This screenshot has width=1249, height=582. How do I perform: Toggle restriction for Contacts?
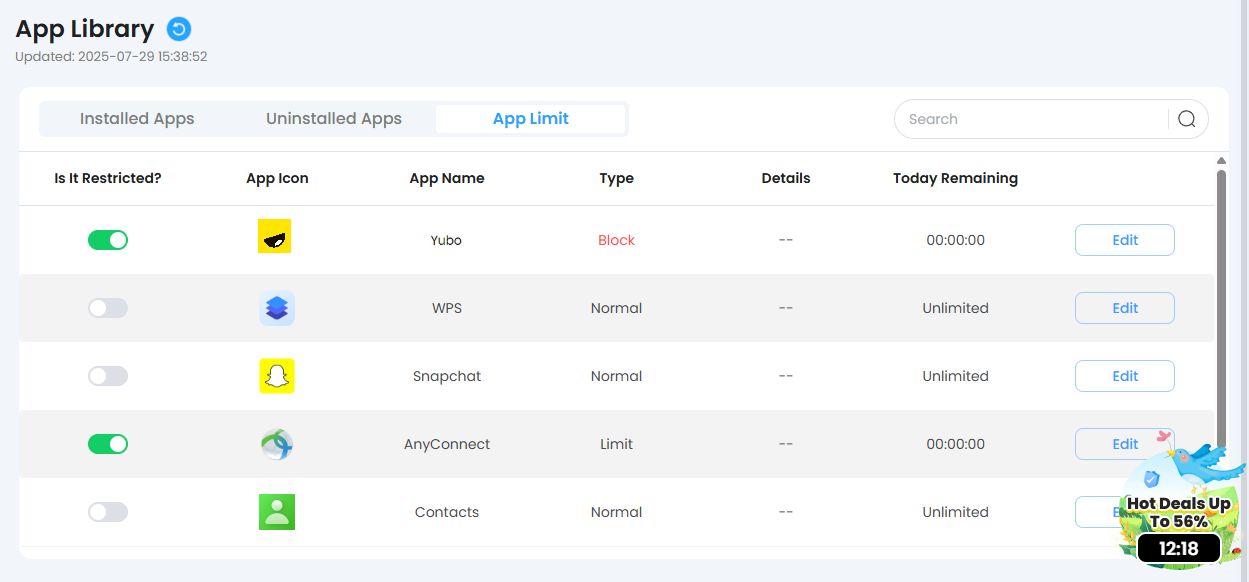coord(108,512)
